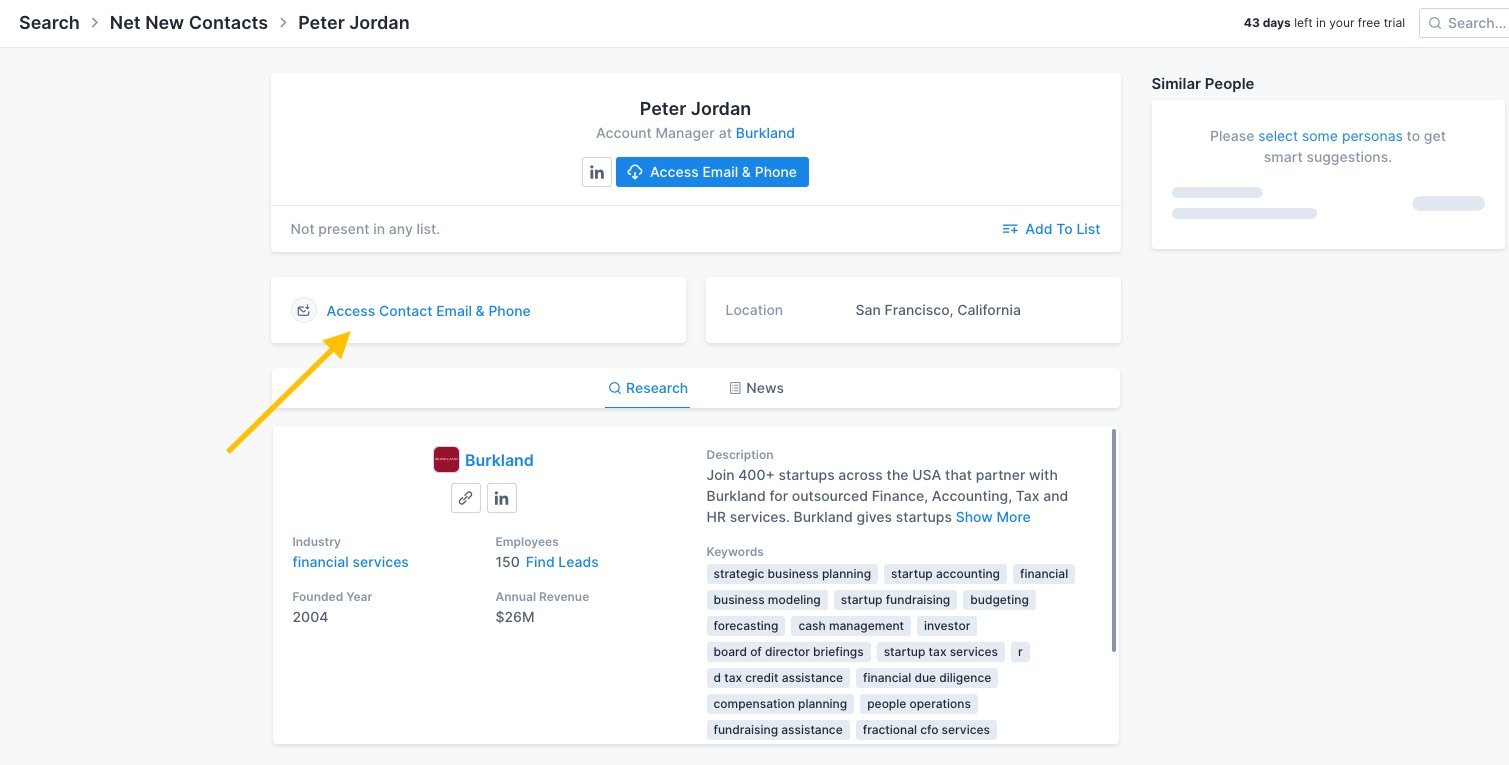Click the financial services industry link
The height and width of the screenshot is (765, 1509).
pos(350,562)
